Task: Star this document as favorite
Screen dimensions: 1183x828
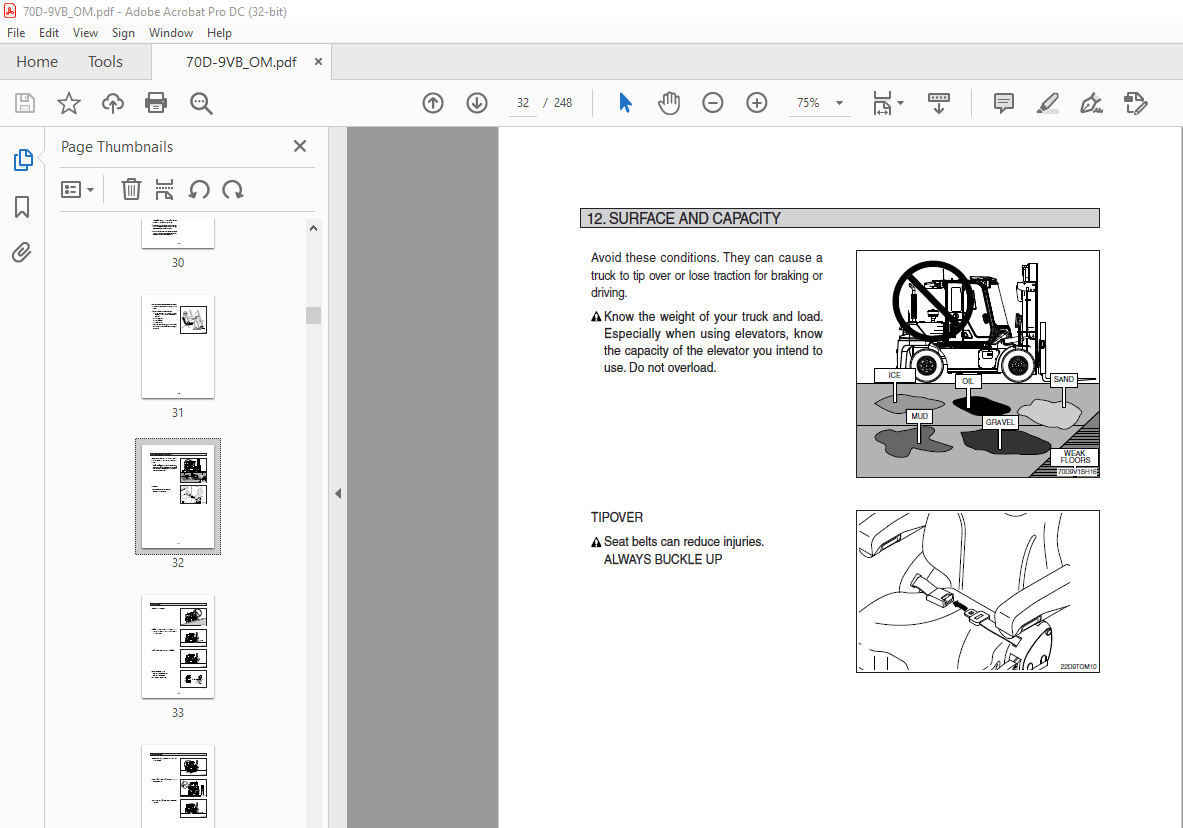Action: coord(69,103)
